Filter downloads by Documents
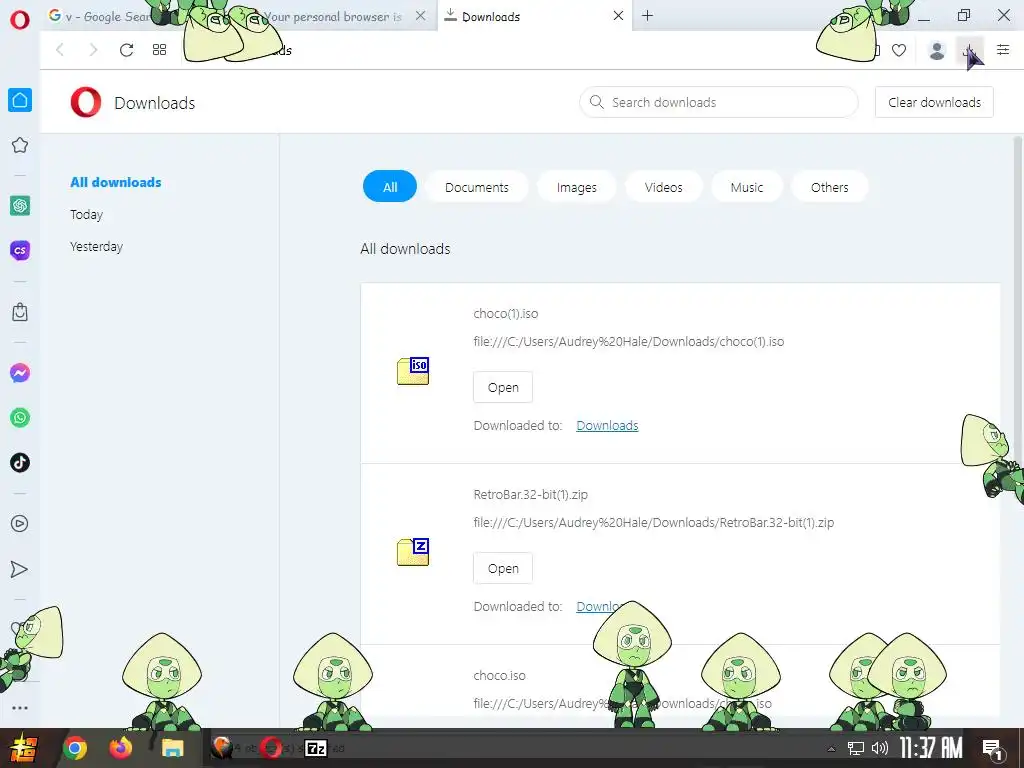The width and height of the screenshot is (1024, 768). pos(477,187)
